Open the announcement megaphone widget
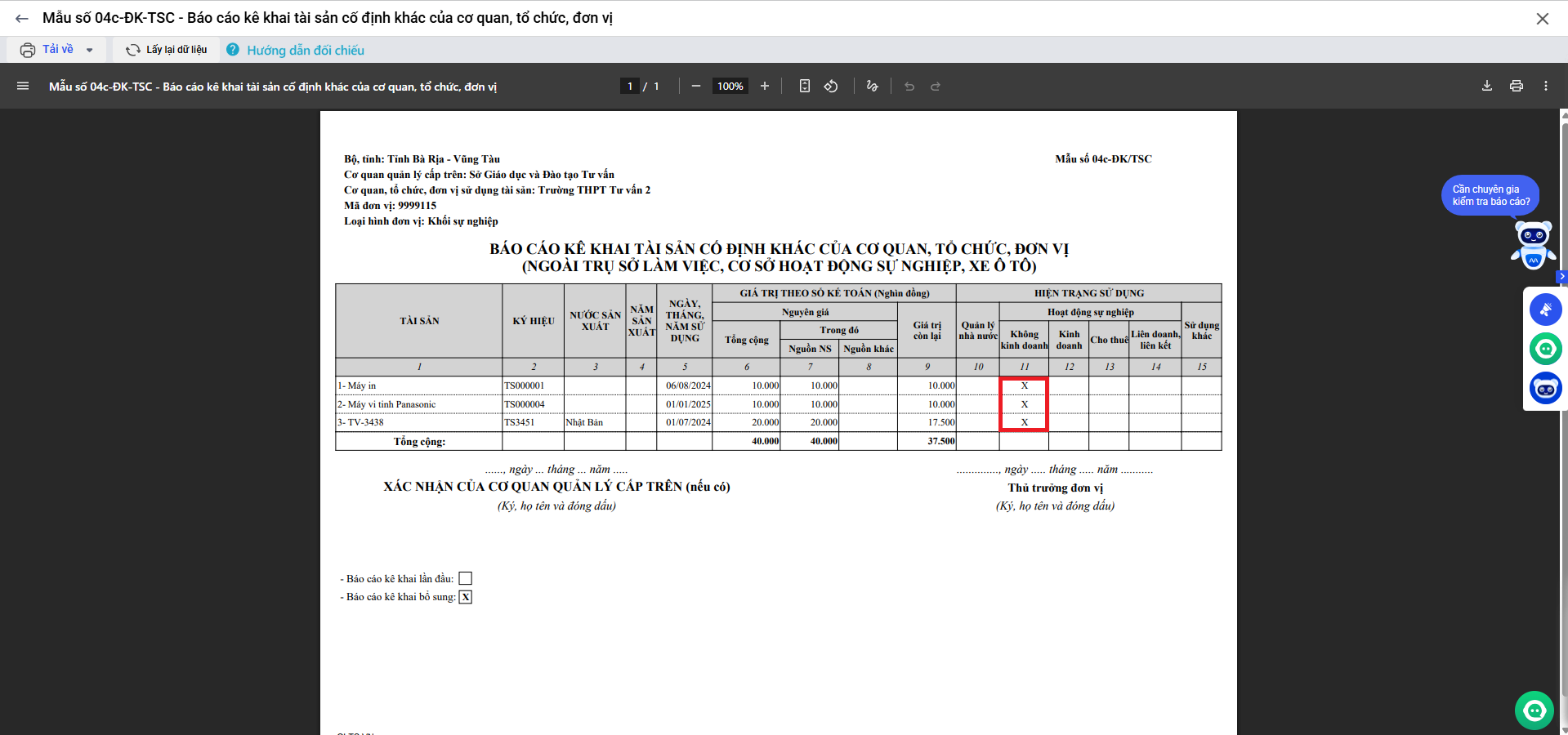Screen dimensions: 1568x735 1545,310
